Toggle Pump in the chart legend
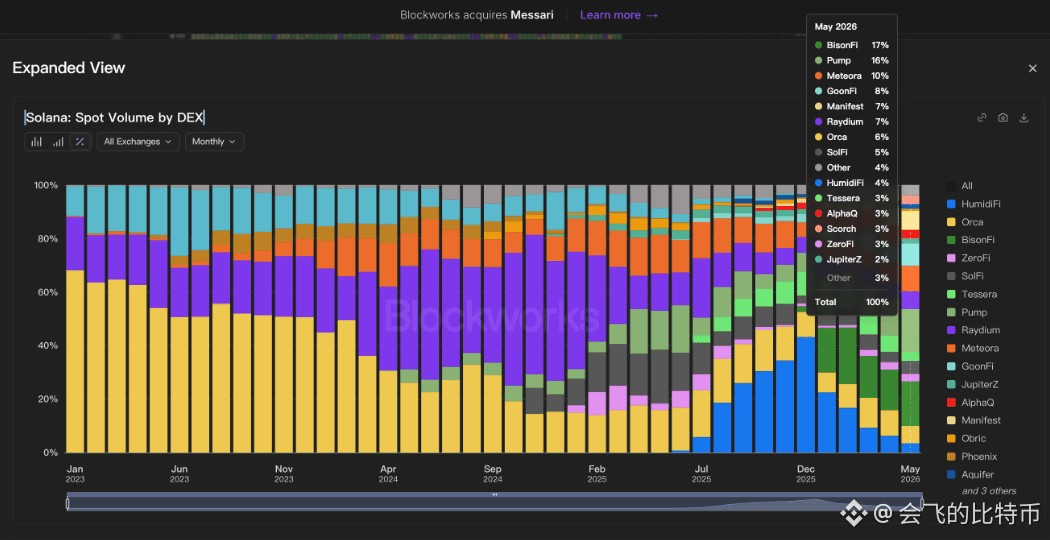Screen dimensions: 1050x540 pyautogui.click(x=966, y=312)
